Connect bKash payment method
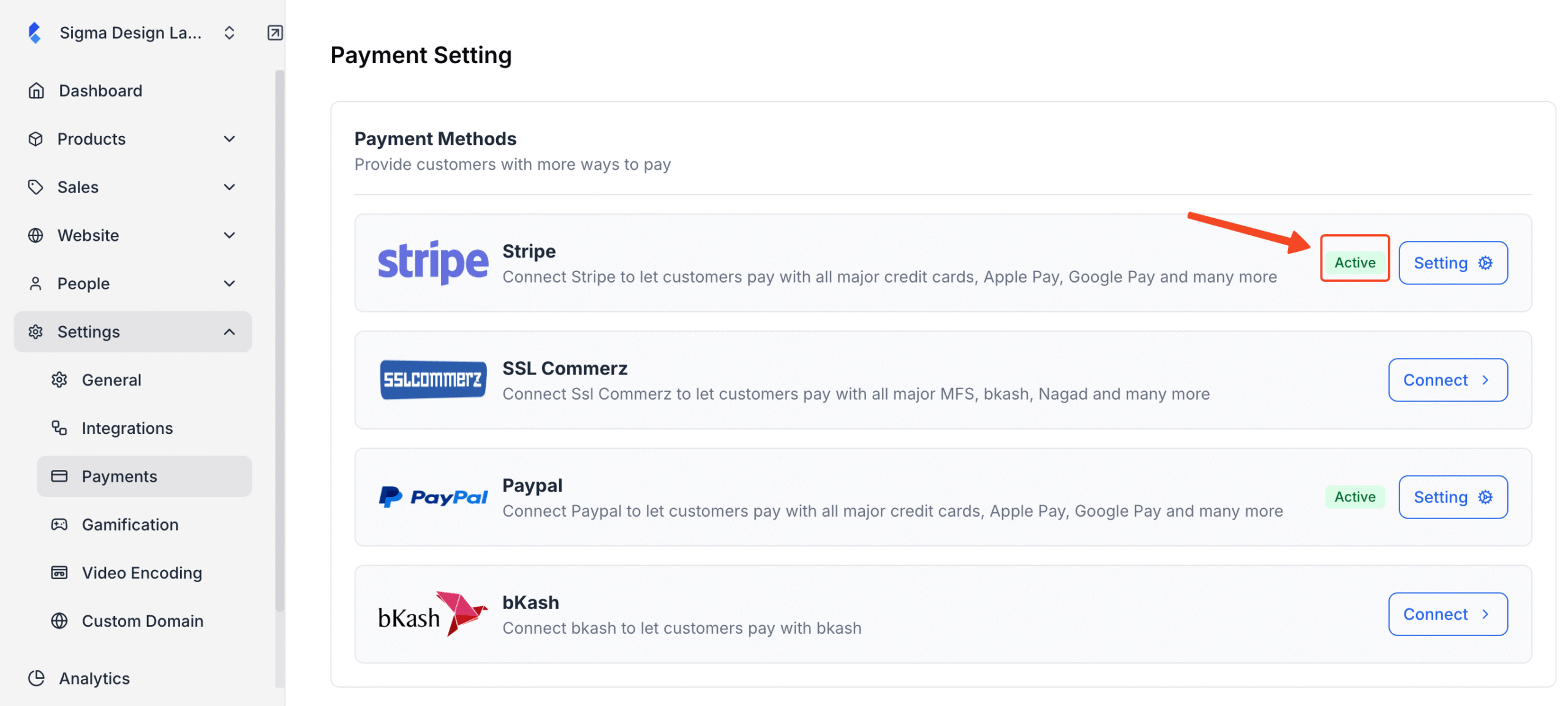Image resolution: width=1568 pixels, height=706 pixels. coord(1447,614)
